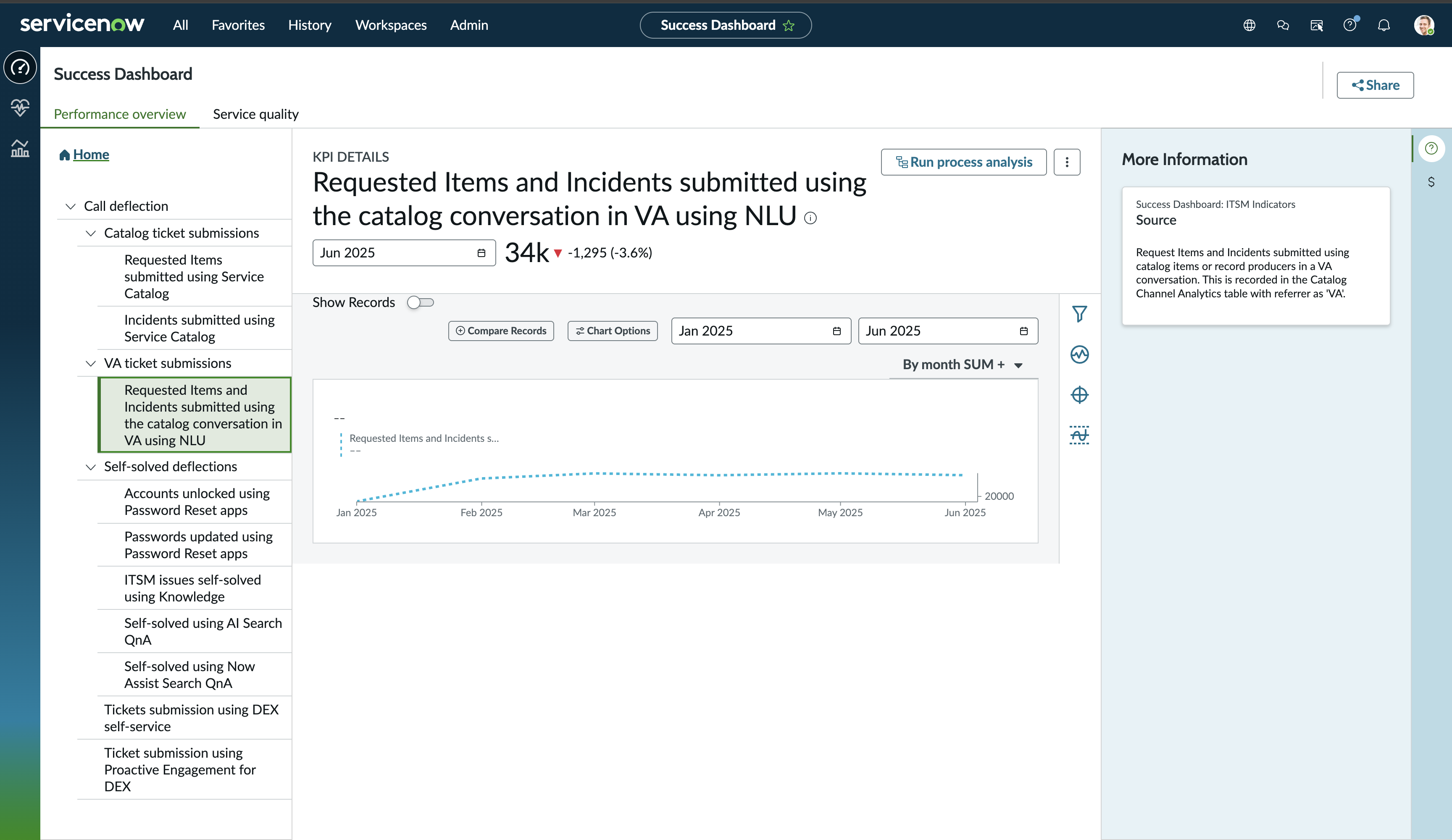
Task: Open the notifications bell icon
Action: 1384,25
